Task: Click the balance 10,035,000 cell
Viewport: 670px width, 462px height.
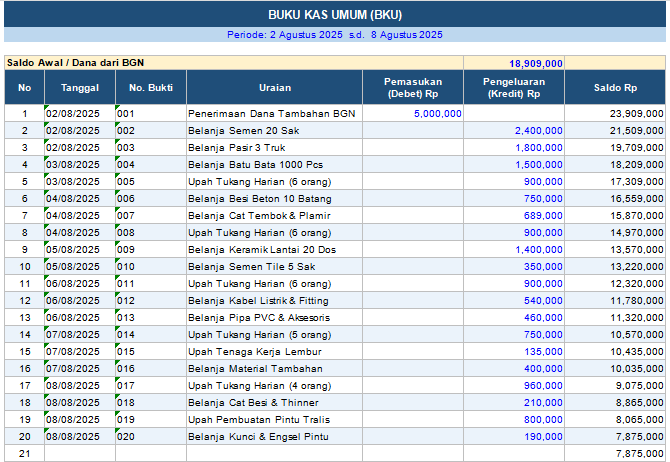Action: [x=615, y=368]
